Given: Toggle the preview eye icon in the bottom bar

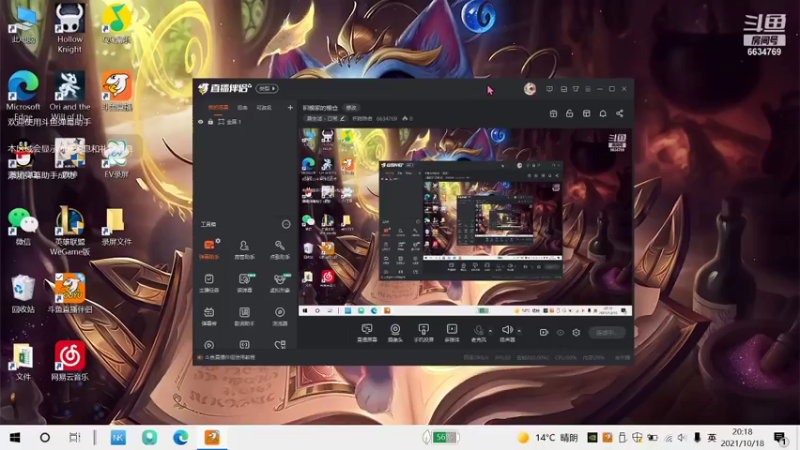Looking at the screenshot, I should click(560, 333).
